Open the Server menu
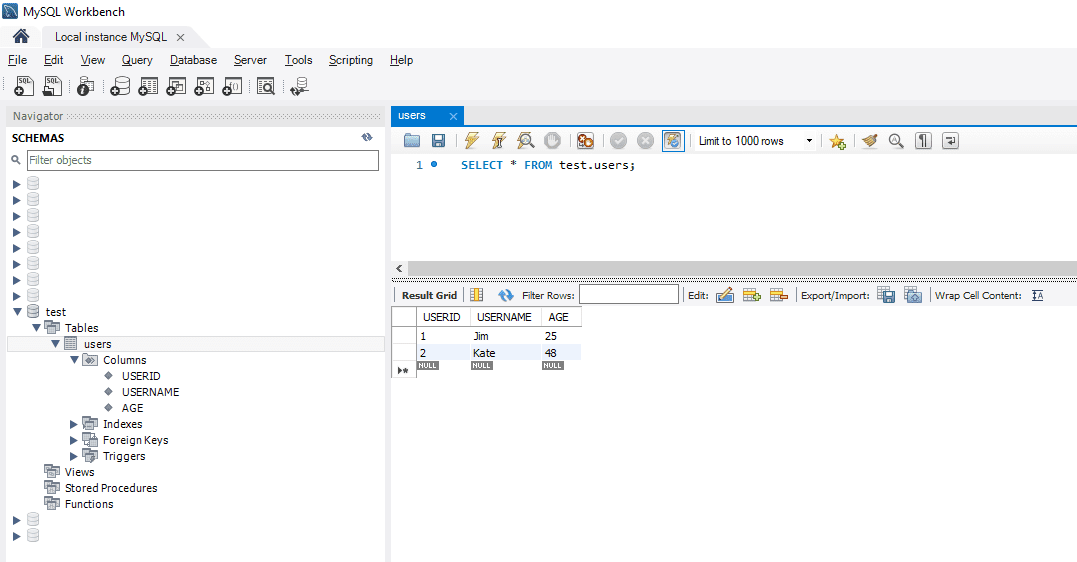1077x562 pixels. coord(250,60)
